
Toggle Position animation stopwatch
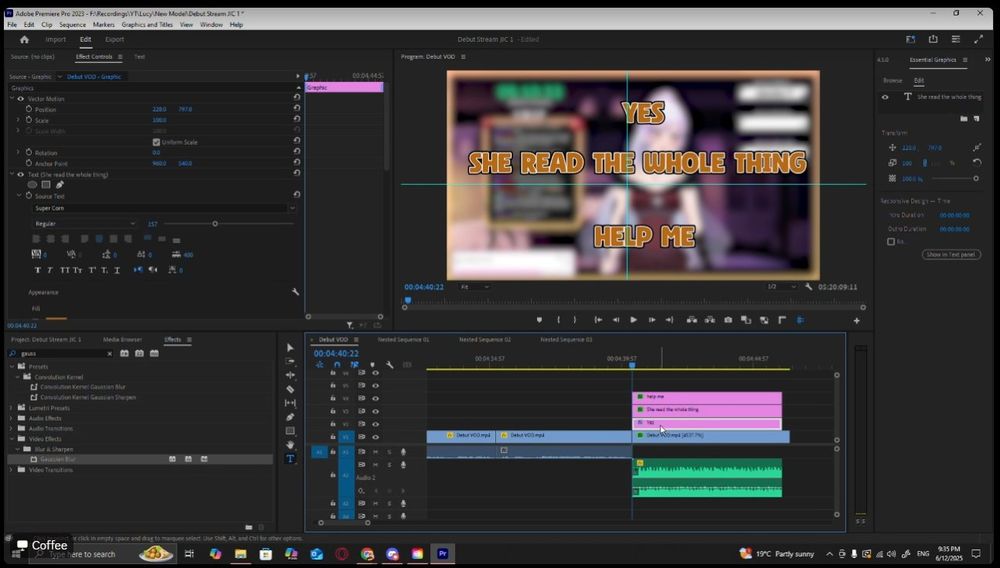pos(29,109)
